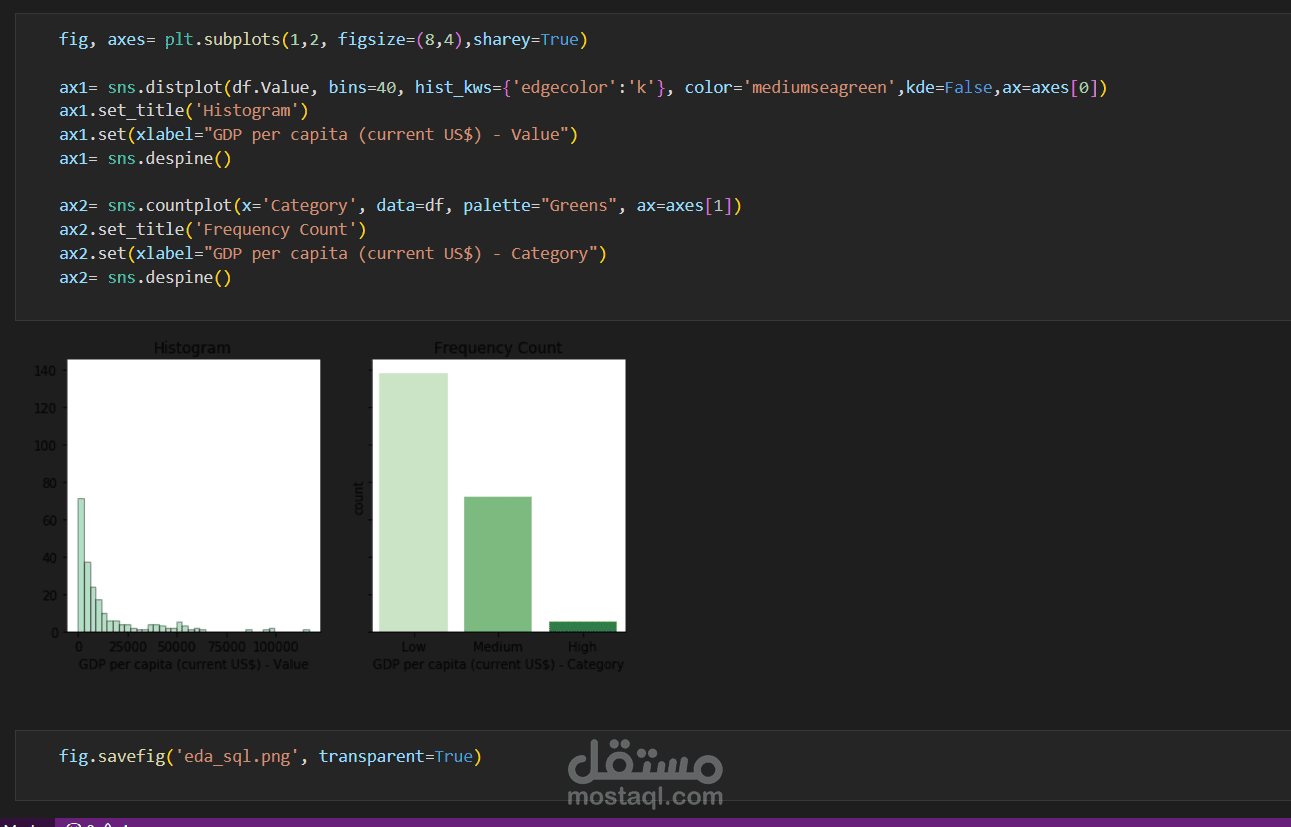Click the ax1.set_title('Histogram') line
1291x827 pixels.
point(184,111)
